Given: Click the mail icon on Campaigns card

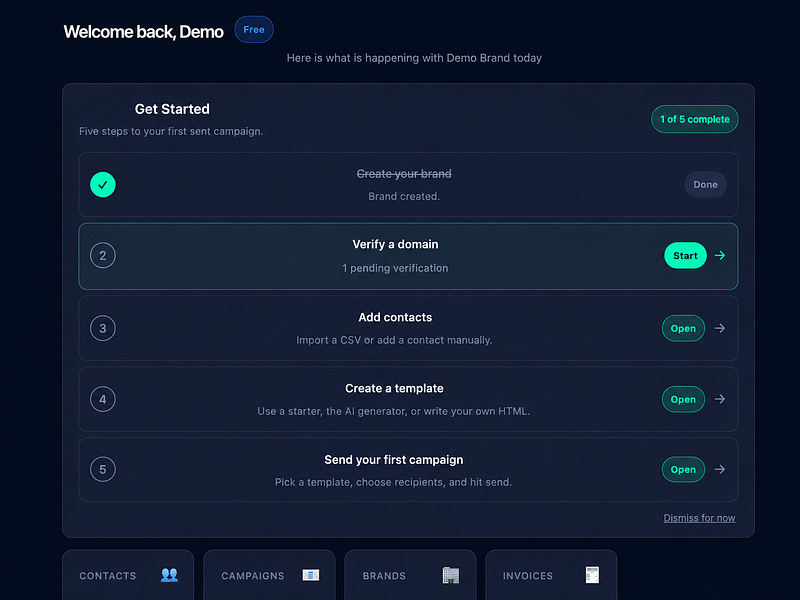Looking at the screenshot, I should pos(311,575).
